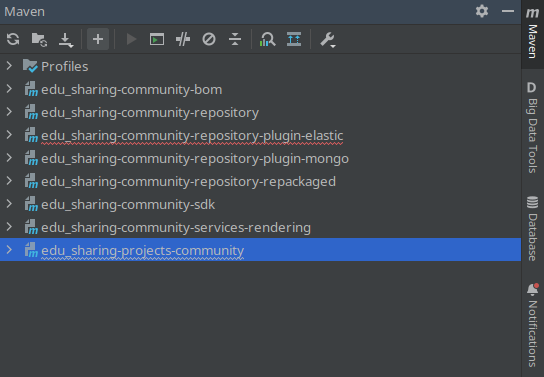Screen dimensions: 544x377
Task: Analyze Maven dependencies
Action: coord(267,39)
